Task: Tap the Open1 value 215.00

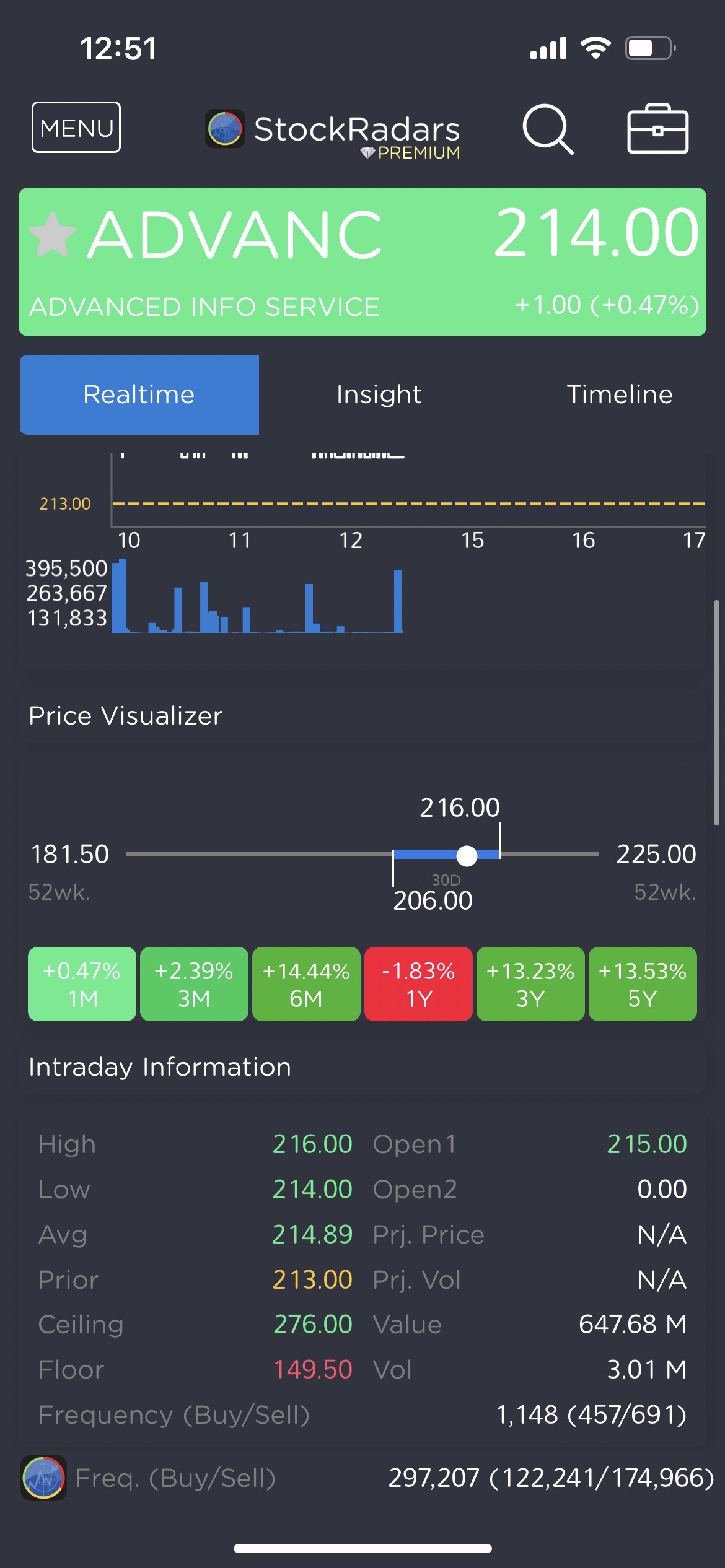Action: click(647, 1144)
